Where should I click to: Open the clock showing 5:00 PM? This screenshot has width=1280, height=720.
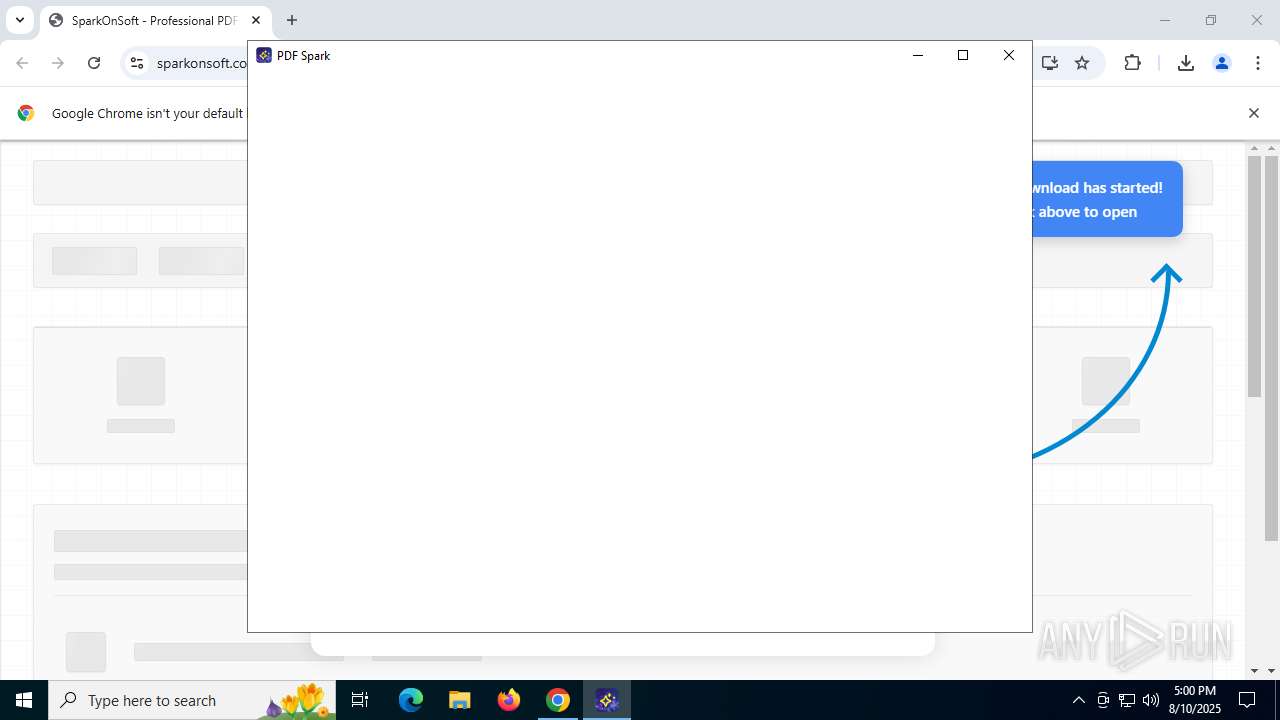[x=1195, y=700]
